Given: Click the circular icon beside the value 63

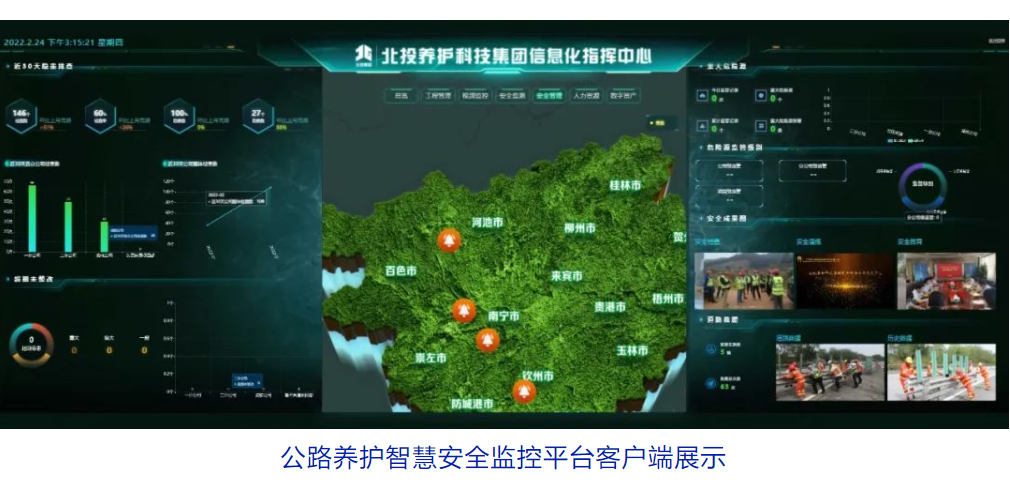Looking at the screenshot, I should coord(710,383).
